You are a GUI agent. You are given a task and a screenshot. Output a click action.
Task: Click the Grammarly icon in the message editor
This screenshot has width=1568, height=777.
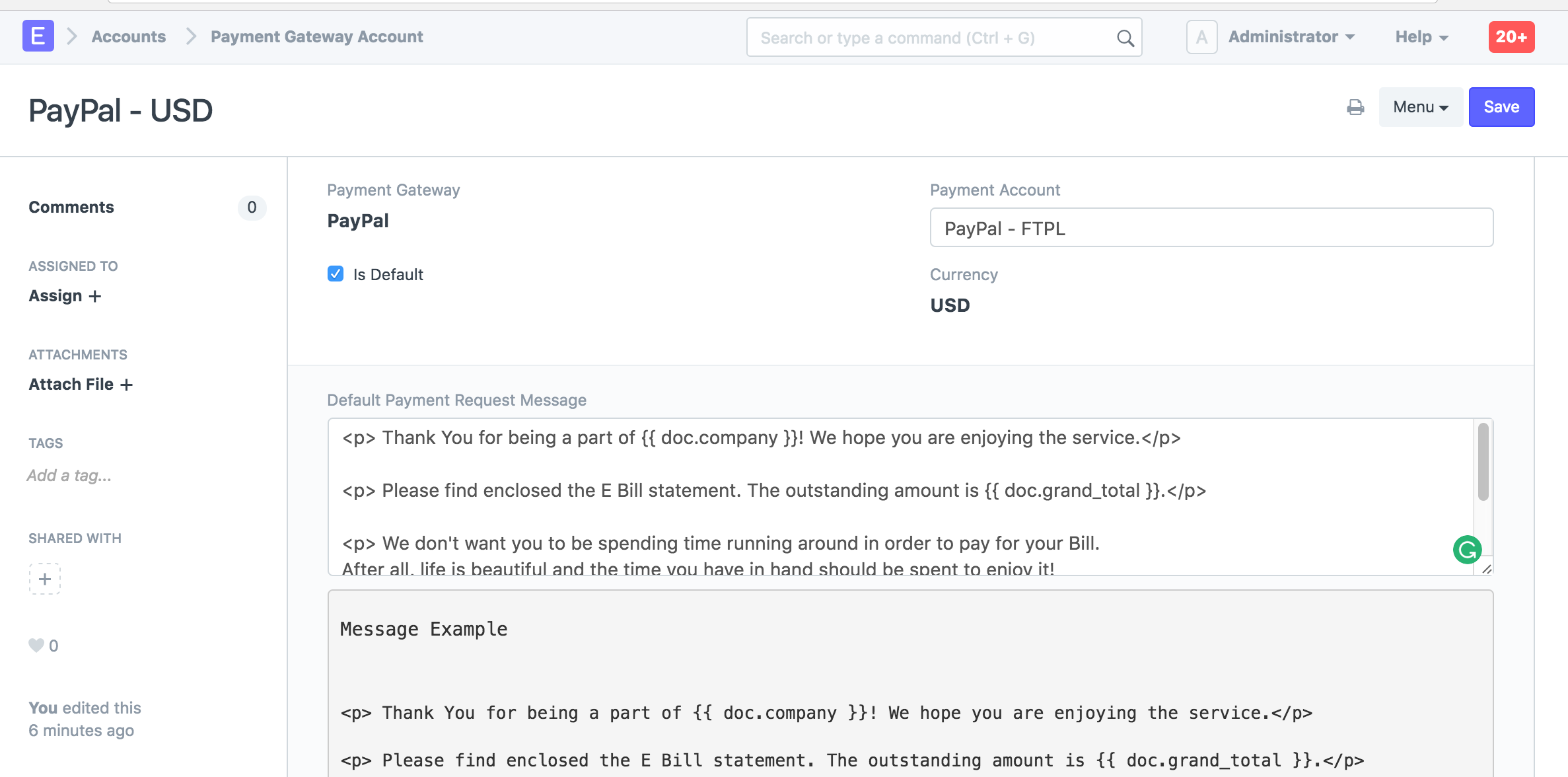click(x=1468, y=549)
